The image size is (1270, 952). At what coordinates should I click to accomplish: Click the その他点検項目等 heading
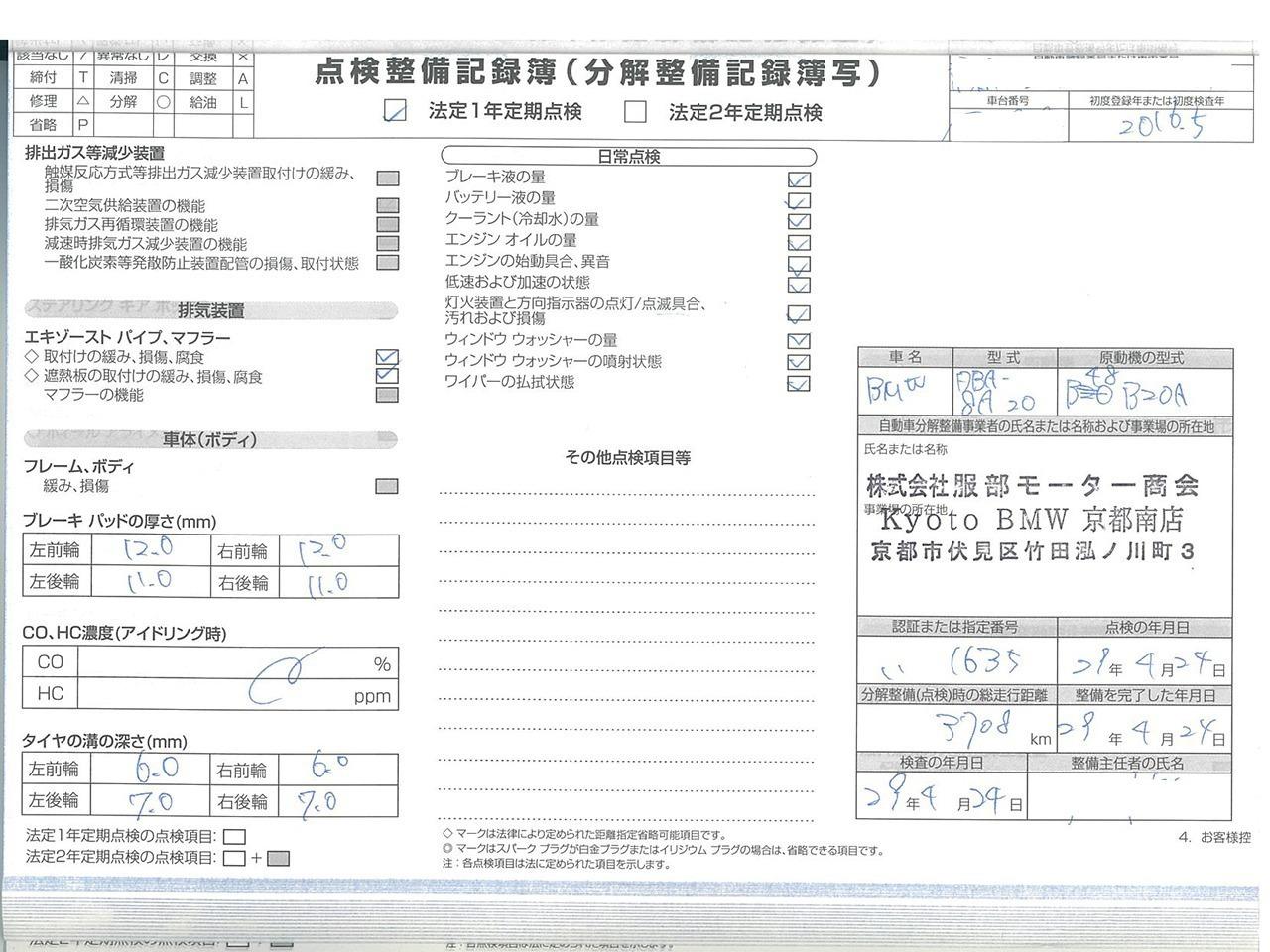point(628,458)
